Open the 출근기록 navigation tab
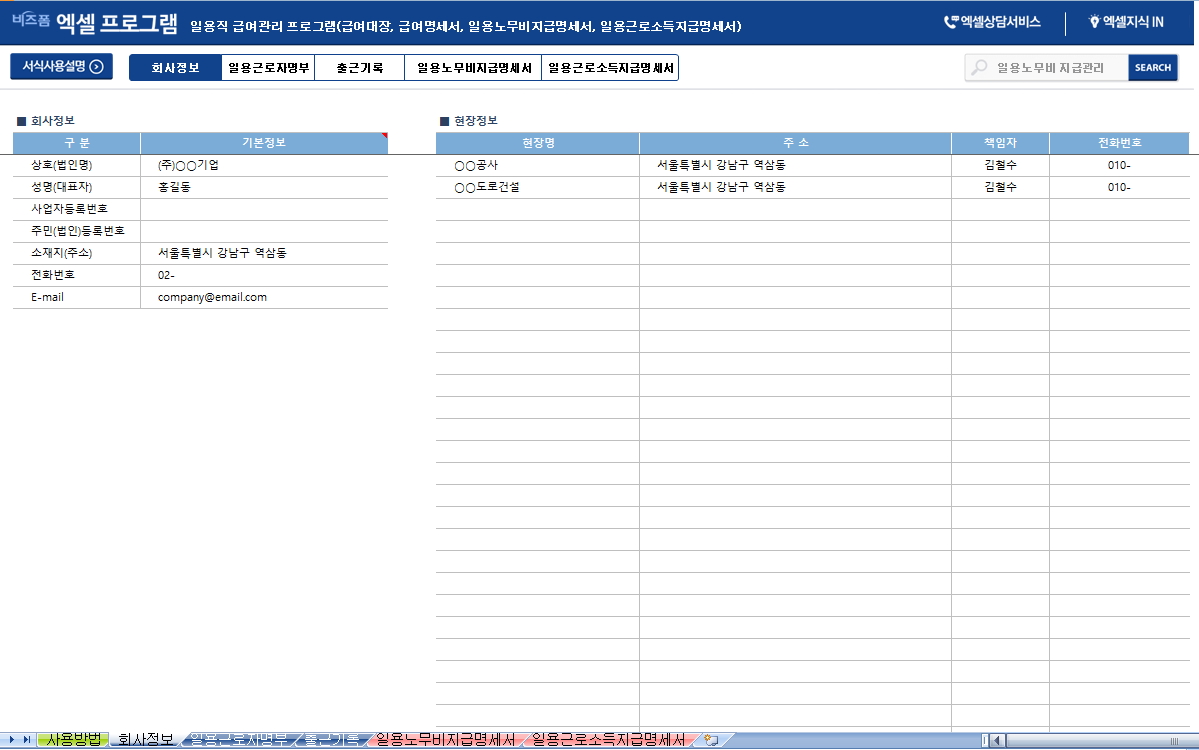The image size is (1199, 750). (359, 68)
